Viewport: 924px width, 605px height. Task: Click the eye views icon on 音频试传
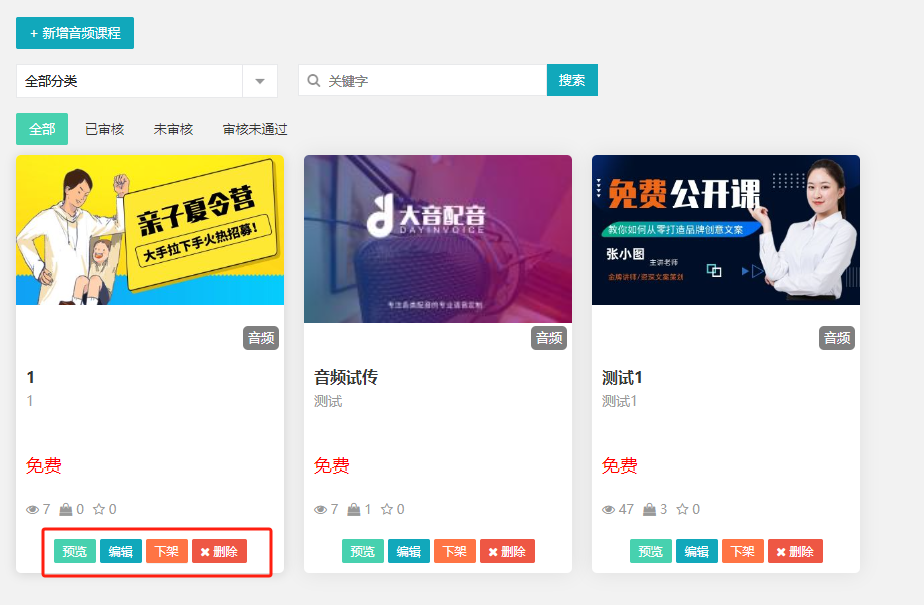click(x=321, y=510)
